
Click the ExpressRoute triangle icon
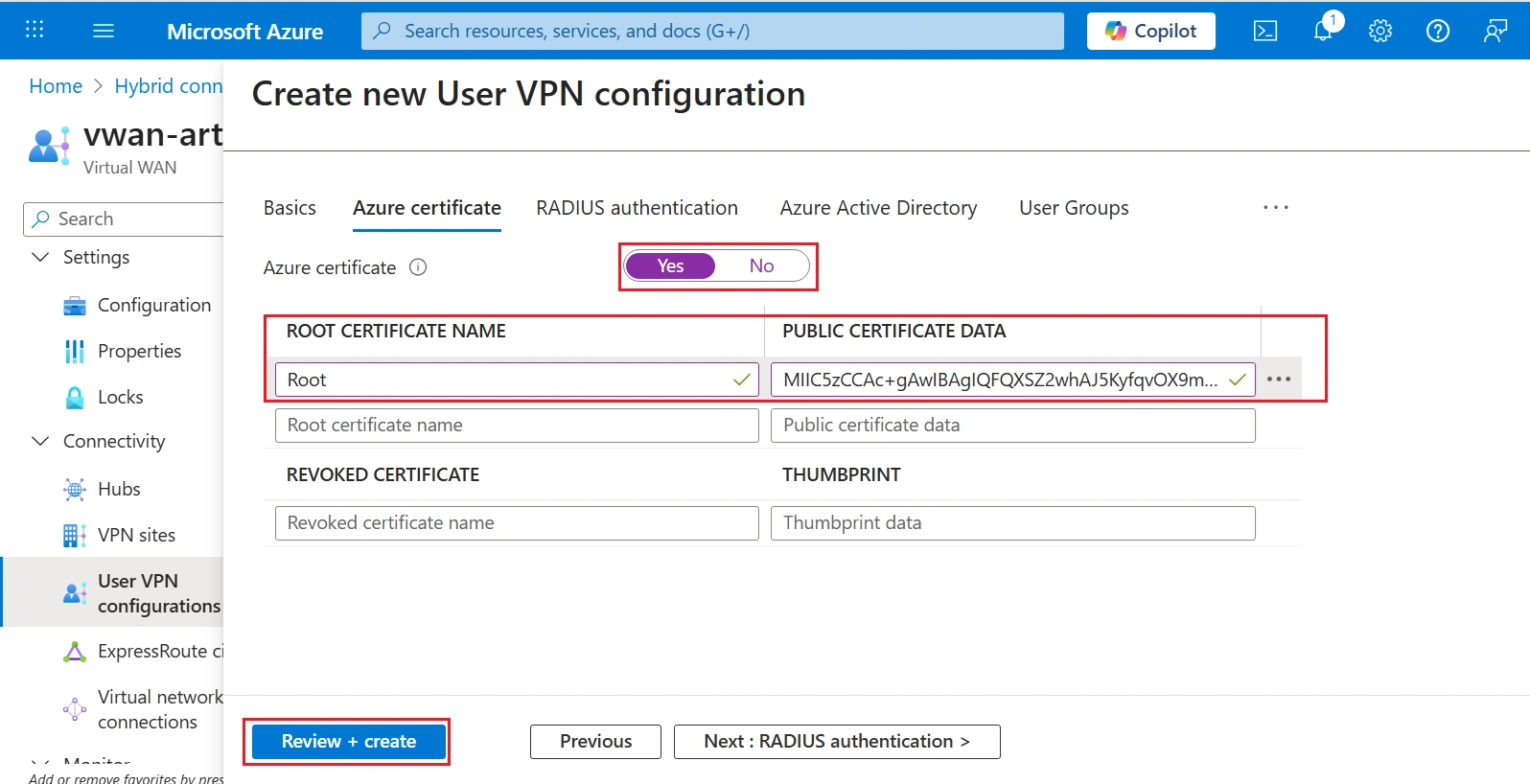point(75,652)
